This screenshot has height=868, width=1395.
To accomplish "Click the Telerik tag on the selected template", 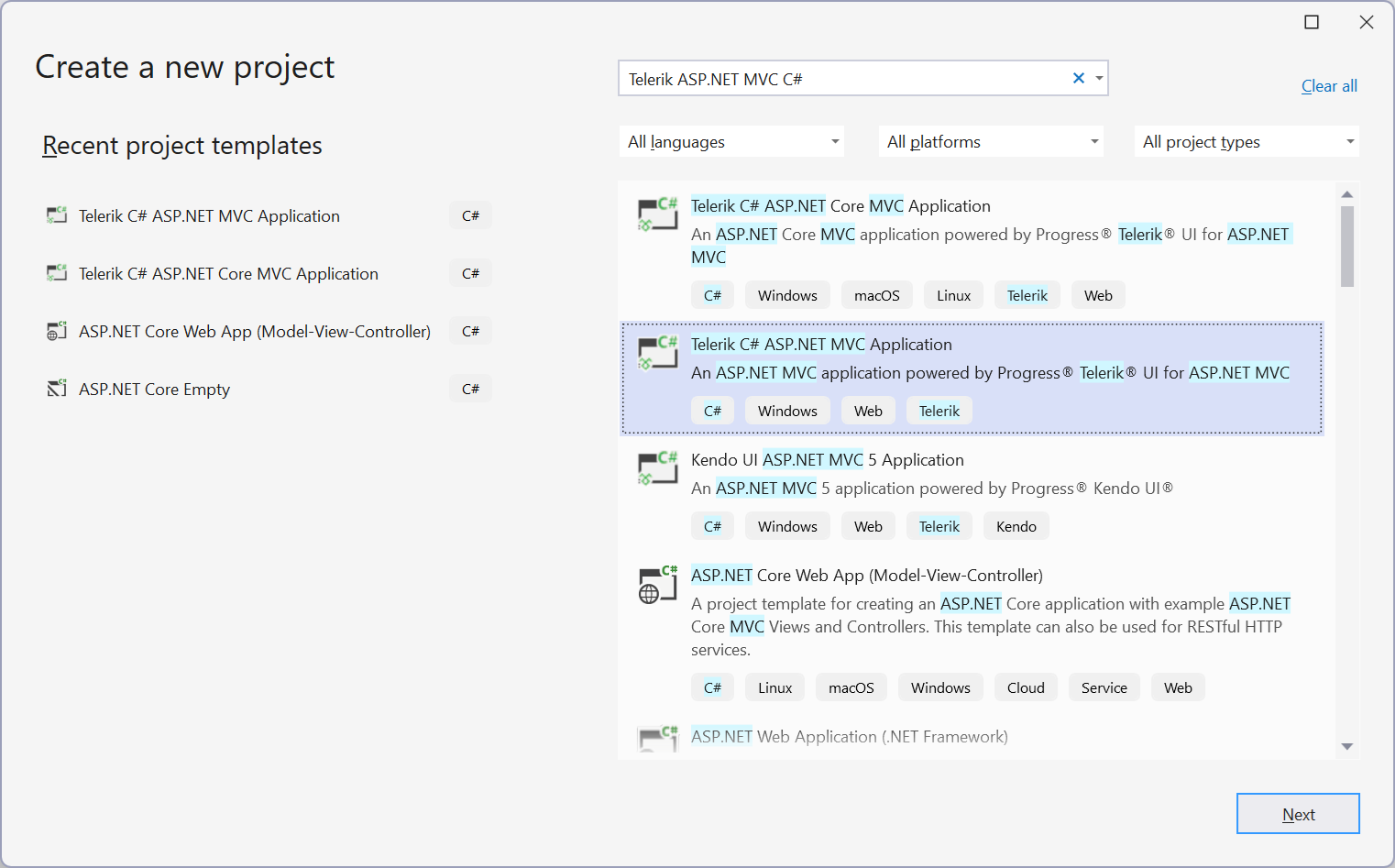I will (939, 410).
